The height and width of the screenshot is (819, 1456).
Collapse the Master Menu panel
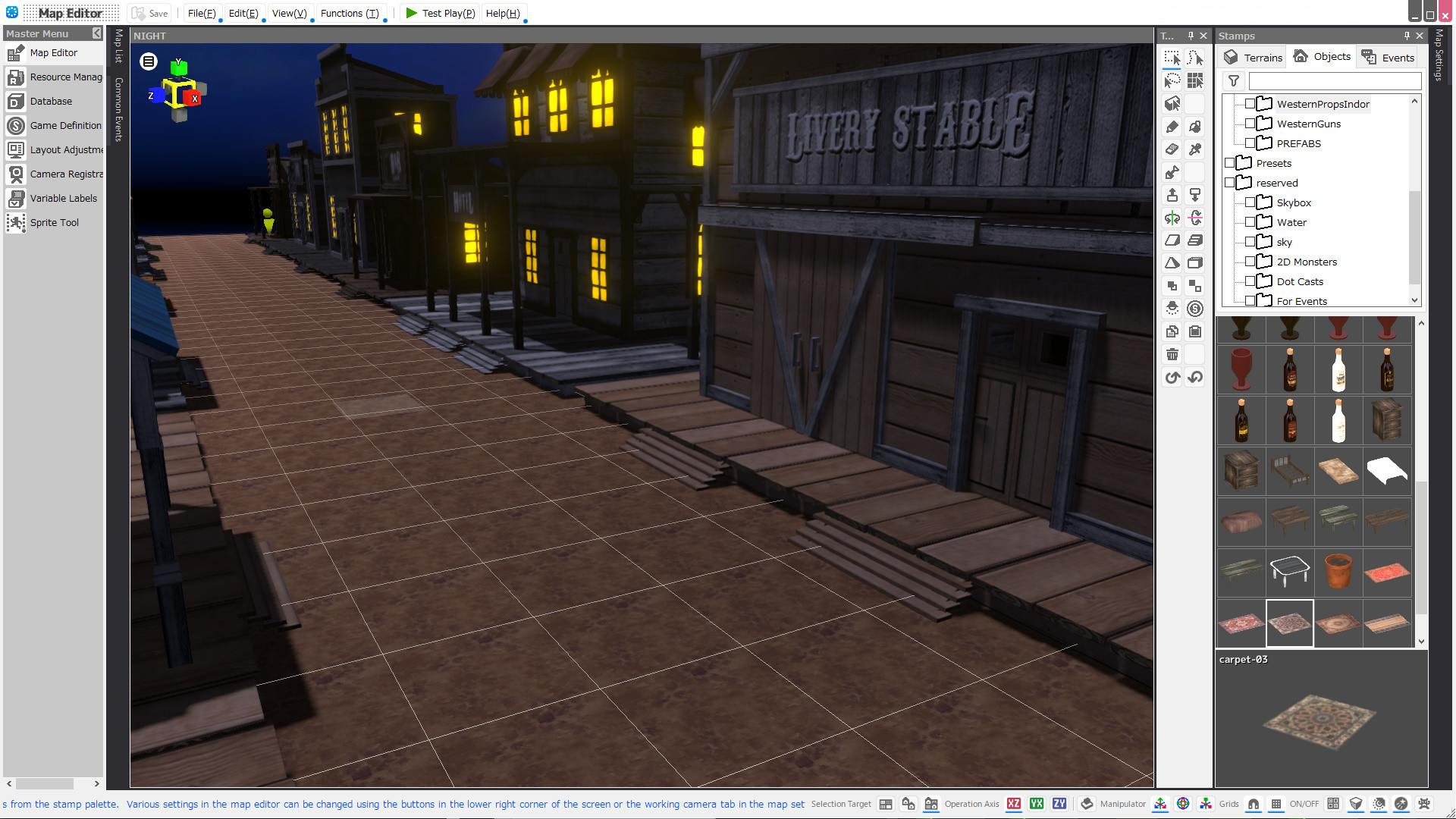point(96,33)
